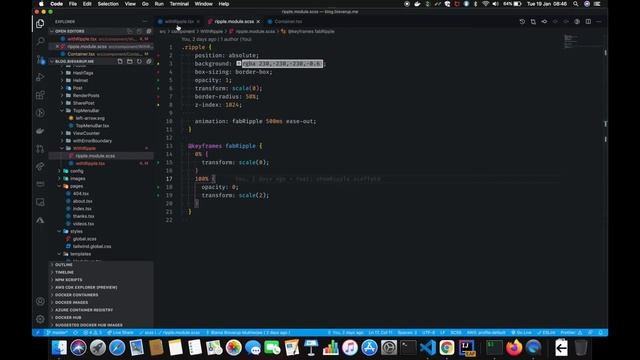
Task: Open the File menu
Action: coord(73,4)
